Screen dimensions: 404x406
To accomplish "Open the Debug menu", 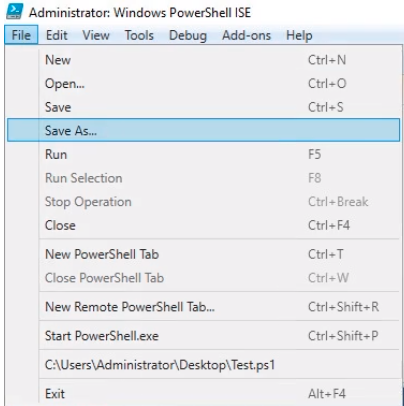I will pyautogui.click(x=188, y=35).
